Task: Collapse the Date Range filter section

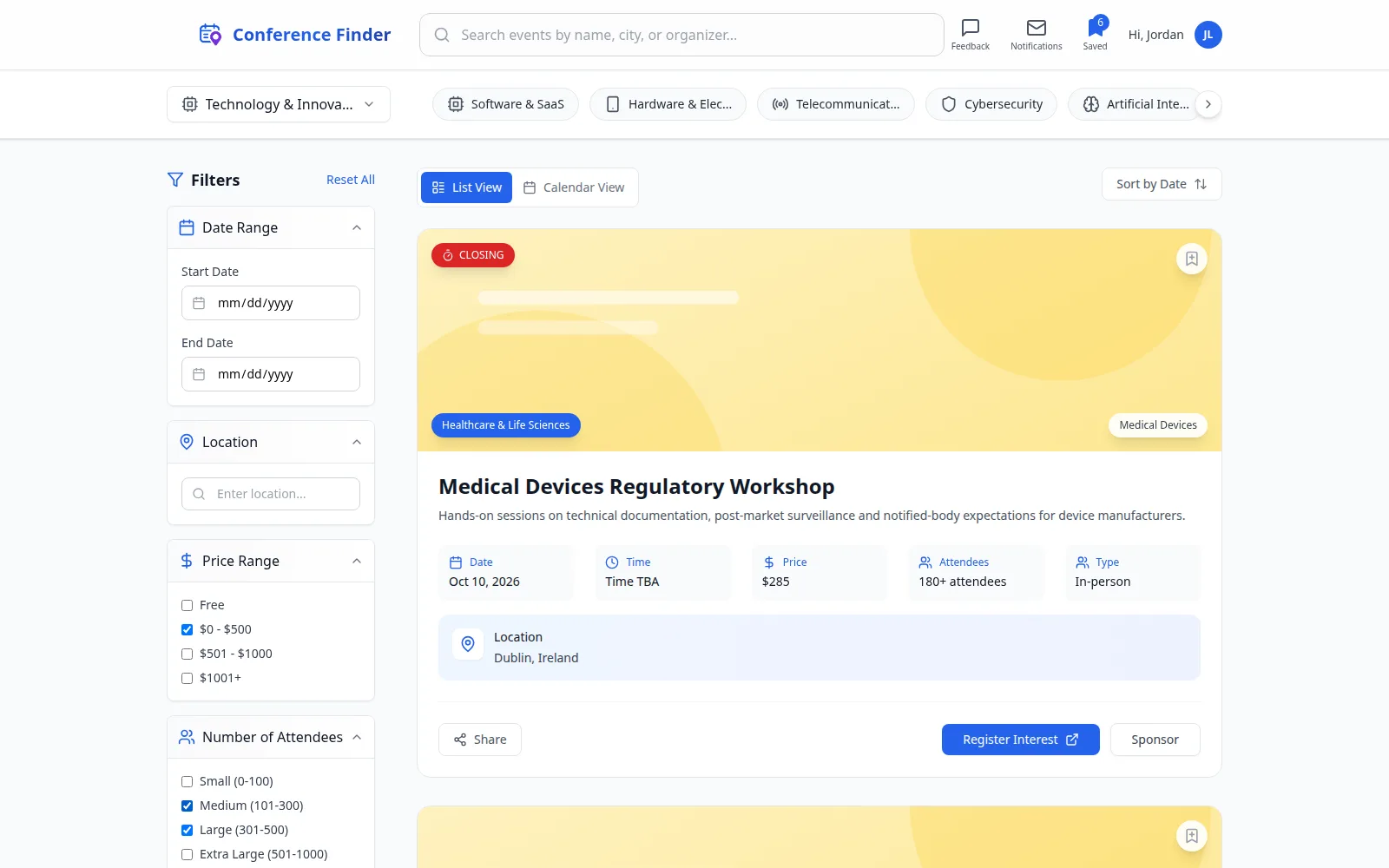Action: click(357, 227)
